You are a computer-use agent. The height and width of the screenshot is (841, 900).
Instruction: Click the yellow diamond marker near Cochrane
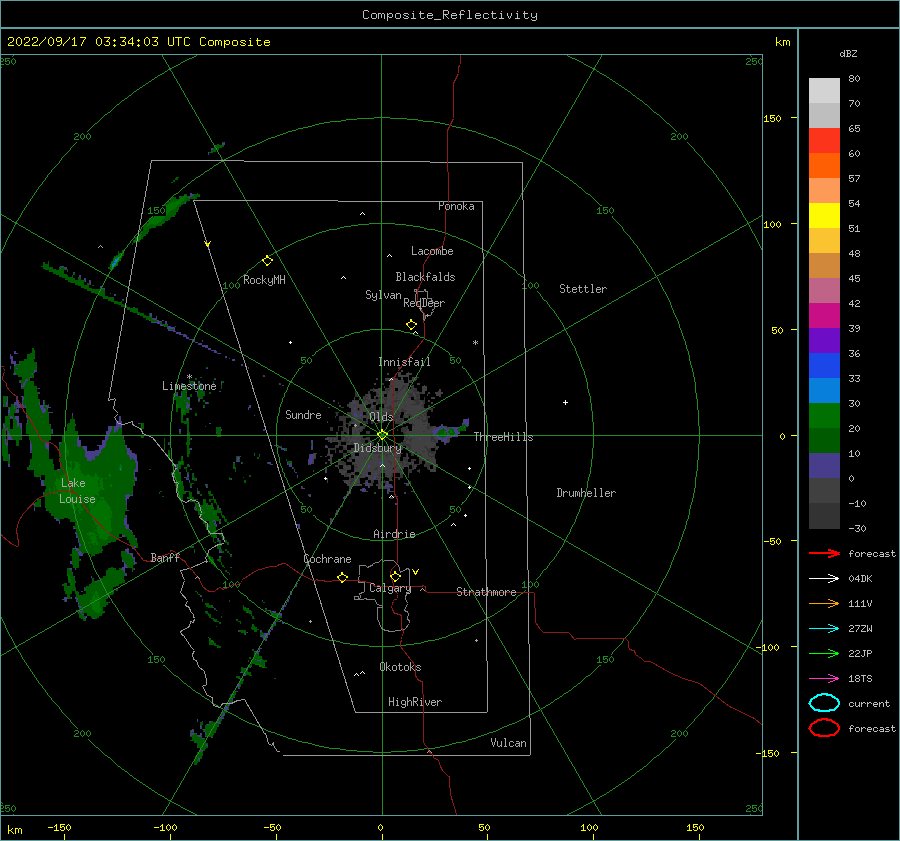coord(343,577)
